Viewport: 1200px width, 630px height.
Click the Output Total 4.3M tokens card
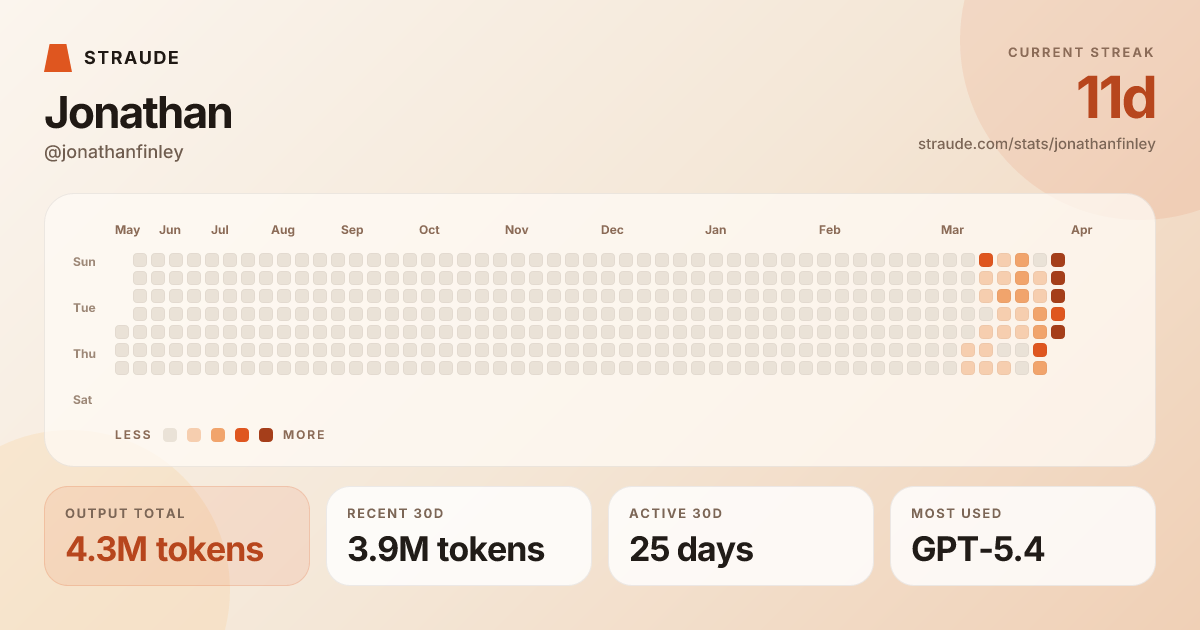[177, 536]
